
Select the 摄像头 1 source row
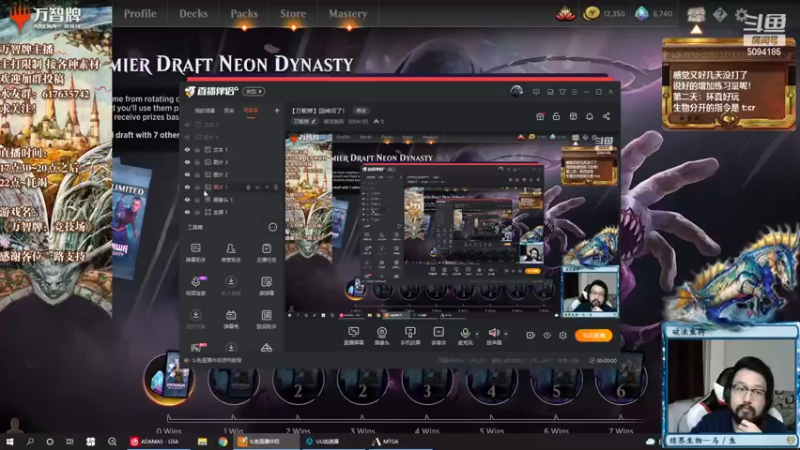232,199
